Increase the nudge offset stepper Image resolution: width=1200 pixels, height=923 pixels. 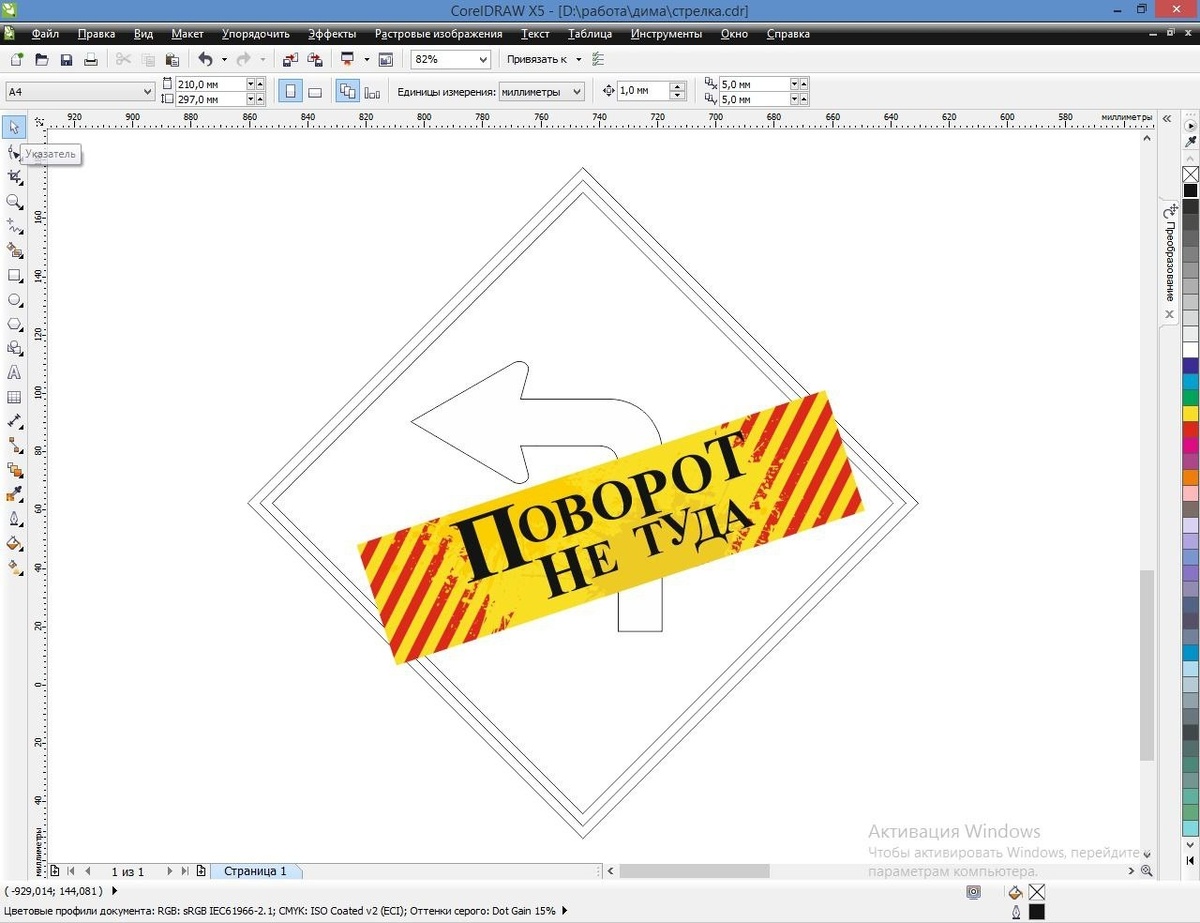(x=678, y=87)
